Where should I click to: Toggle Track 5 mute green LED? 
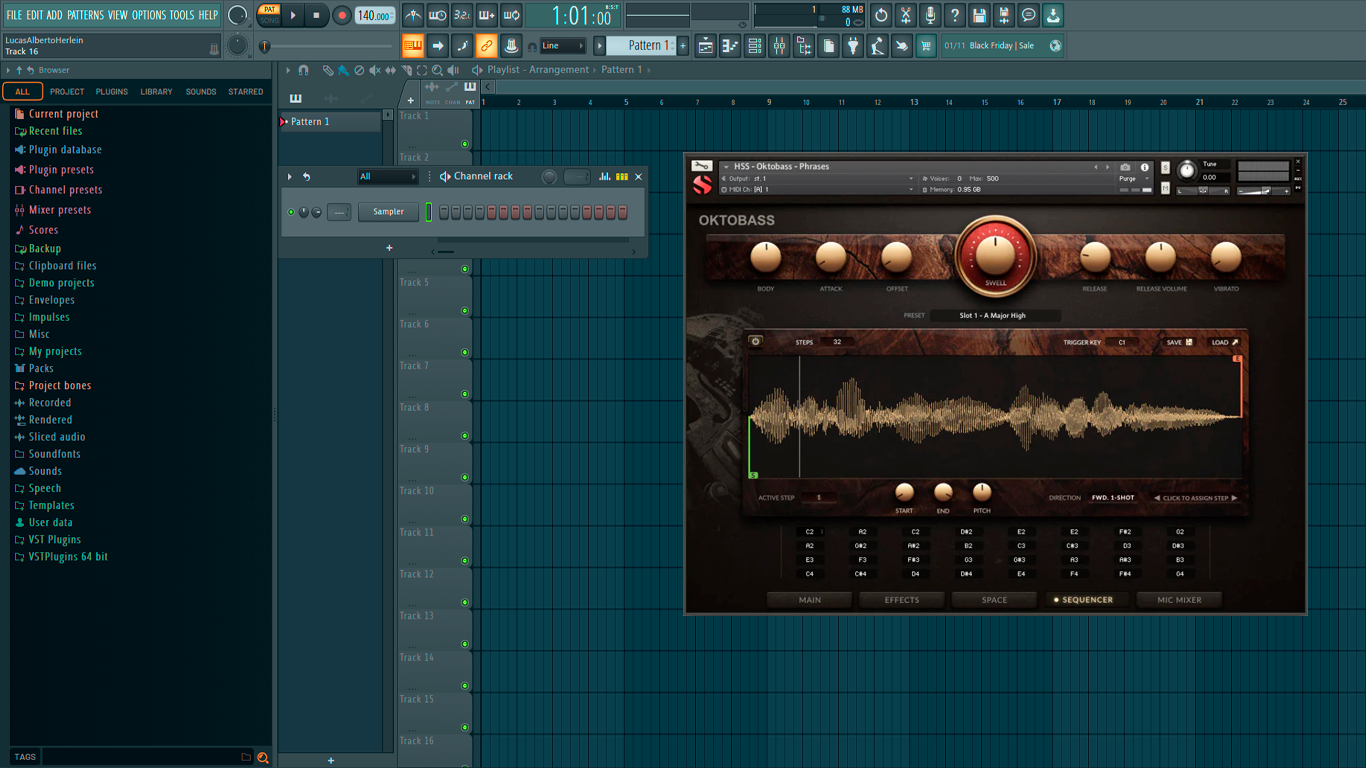(465, 311)
